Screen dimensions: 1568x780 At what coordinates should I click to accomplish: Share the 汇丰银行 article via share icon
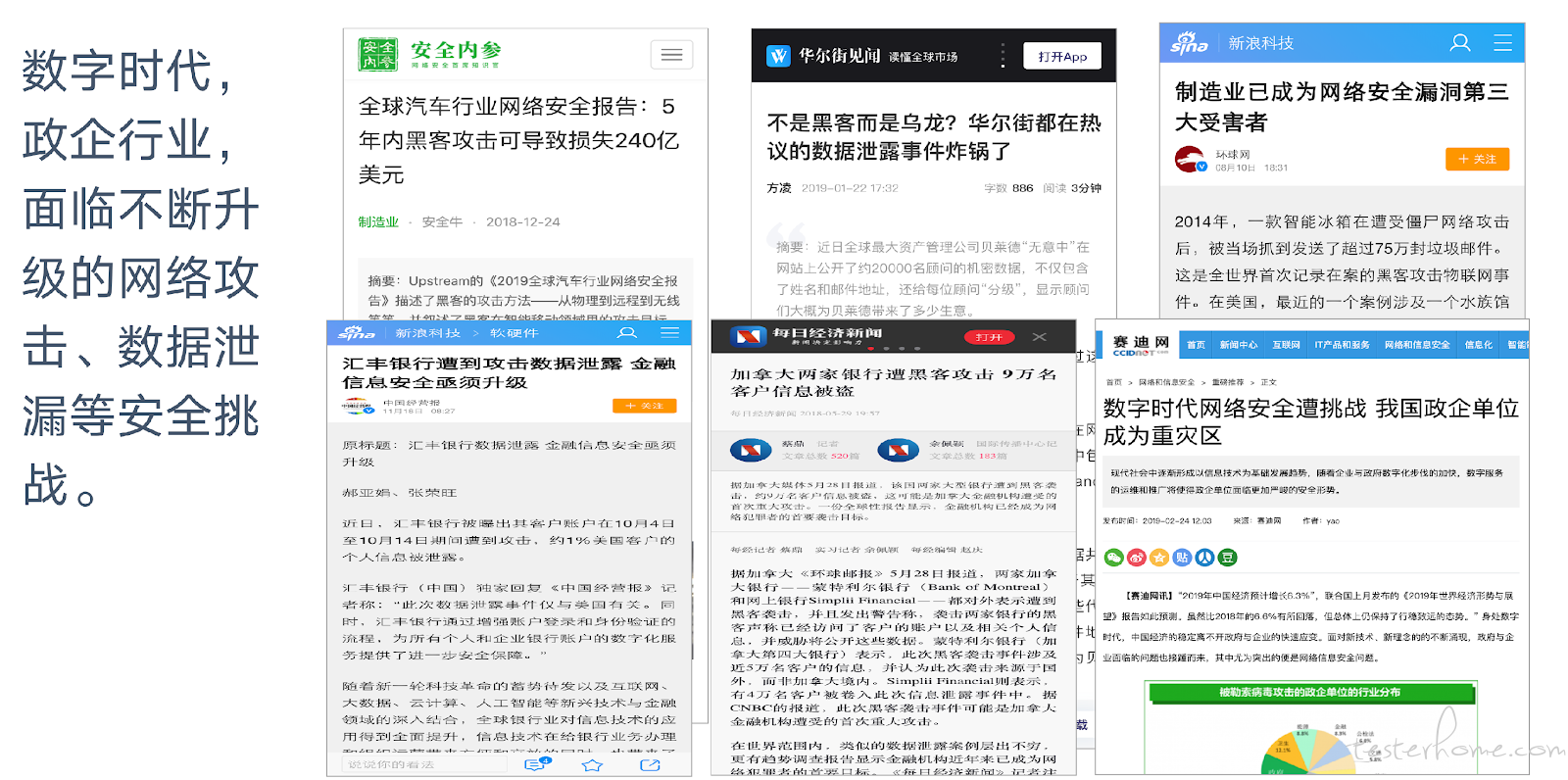point(650,764)
